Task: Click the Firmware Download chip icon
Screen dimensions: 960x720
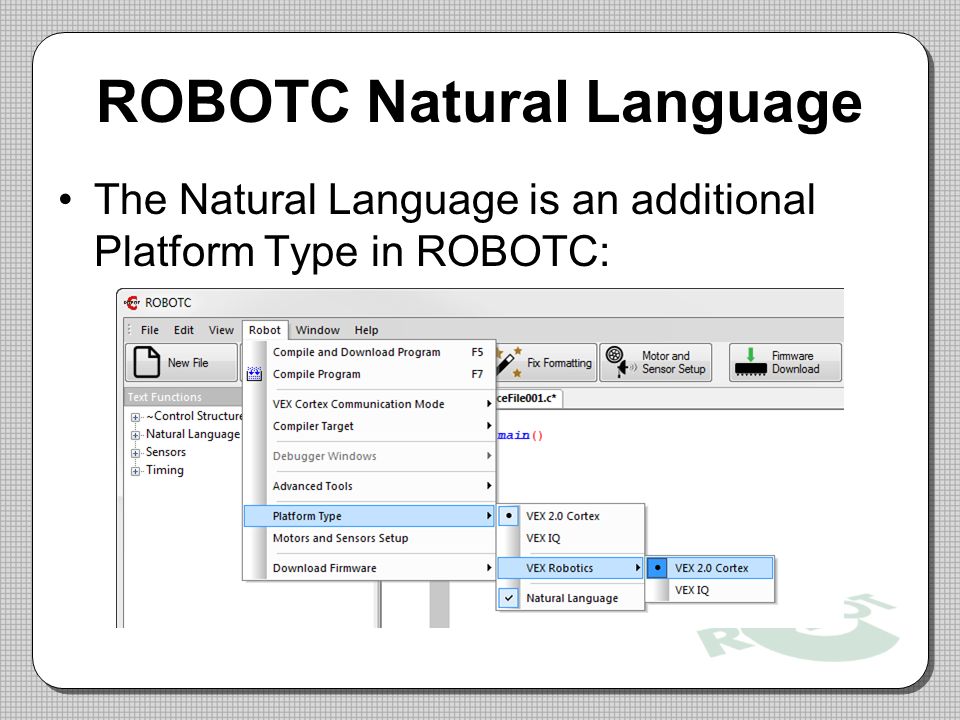Action: 751,362
